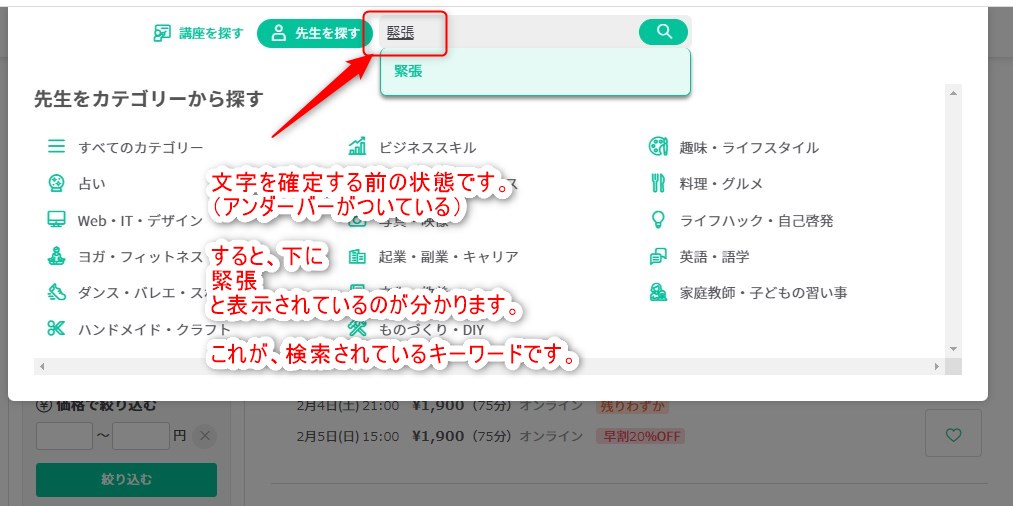Clear price filter with the X button
Image resolution: width=1013 pixels, height=506 pixels.
[x=204, y=436]
